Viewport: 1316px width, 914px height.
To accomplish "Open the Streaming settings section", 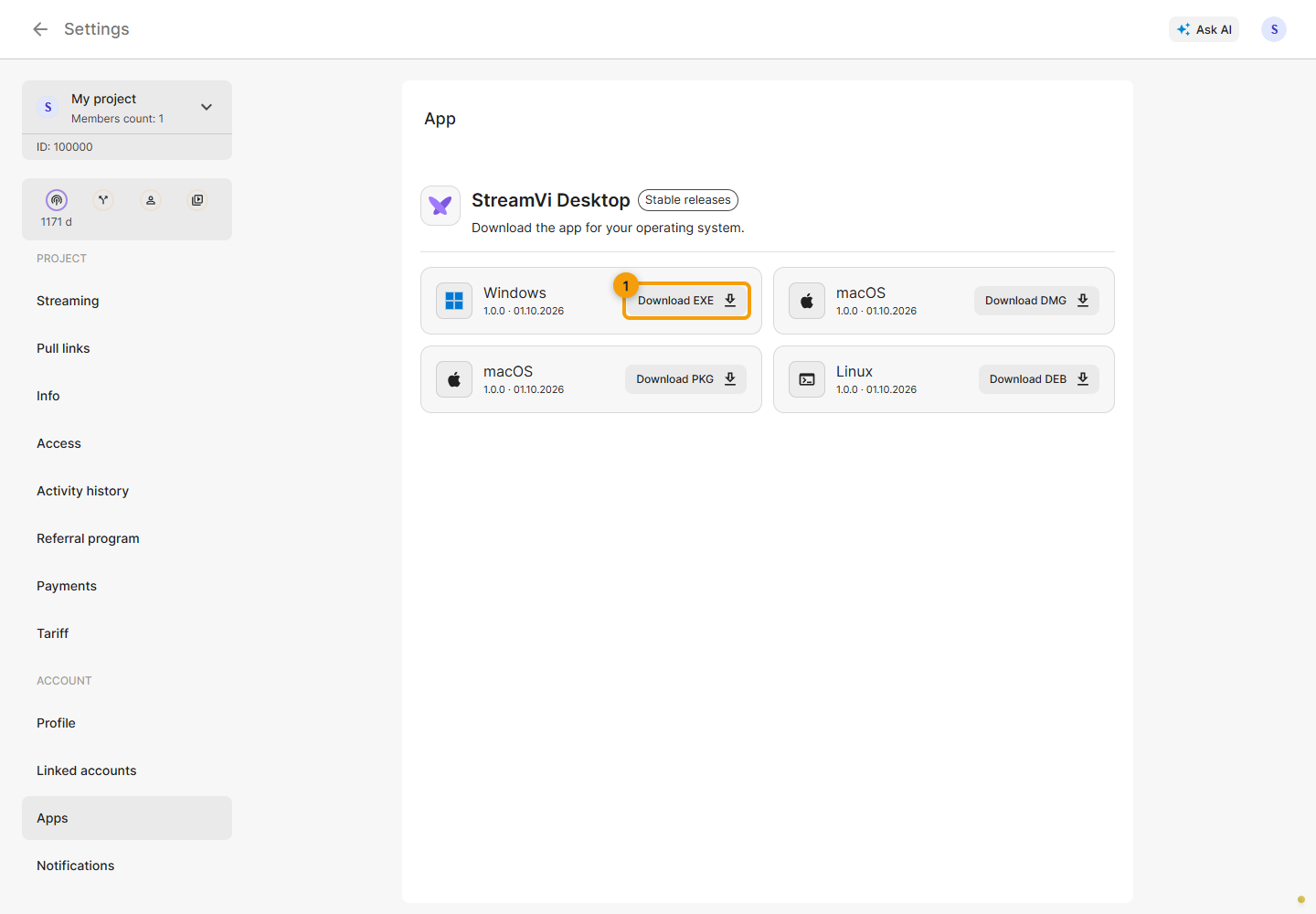I will pyautogui.click(x=127, y=301).
